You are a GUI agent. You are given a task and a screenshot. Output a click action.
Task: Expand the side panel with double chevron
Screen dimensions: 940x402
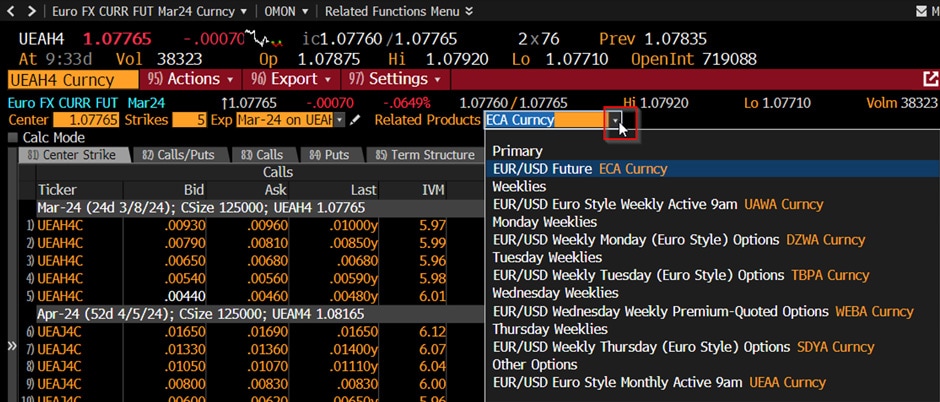click(x=12, y=346)
